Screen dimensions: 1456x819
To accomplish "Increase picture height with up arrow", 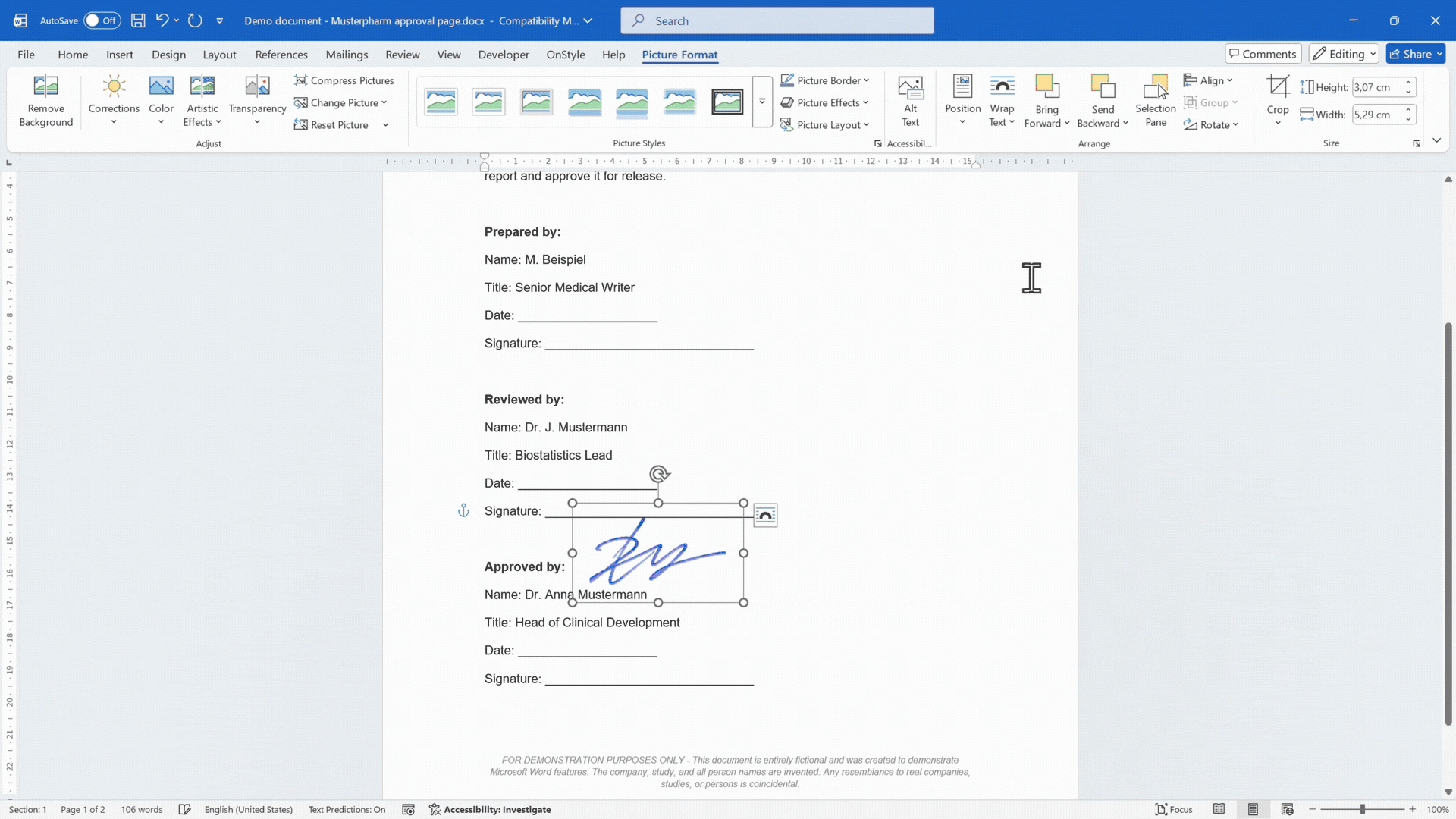I will [x=1408, y=83].
